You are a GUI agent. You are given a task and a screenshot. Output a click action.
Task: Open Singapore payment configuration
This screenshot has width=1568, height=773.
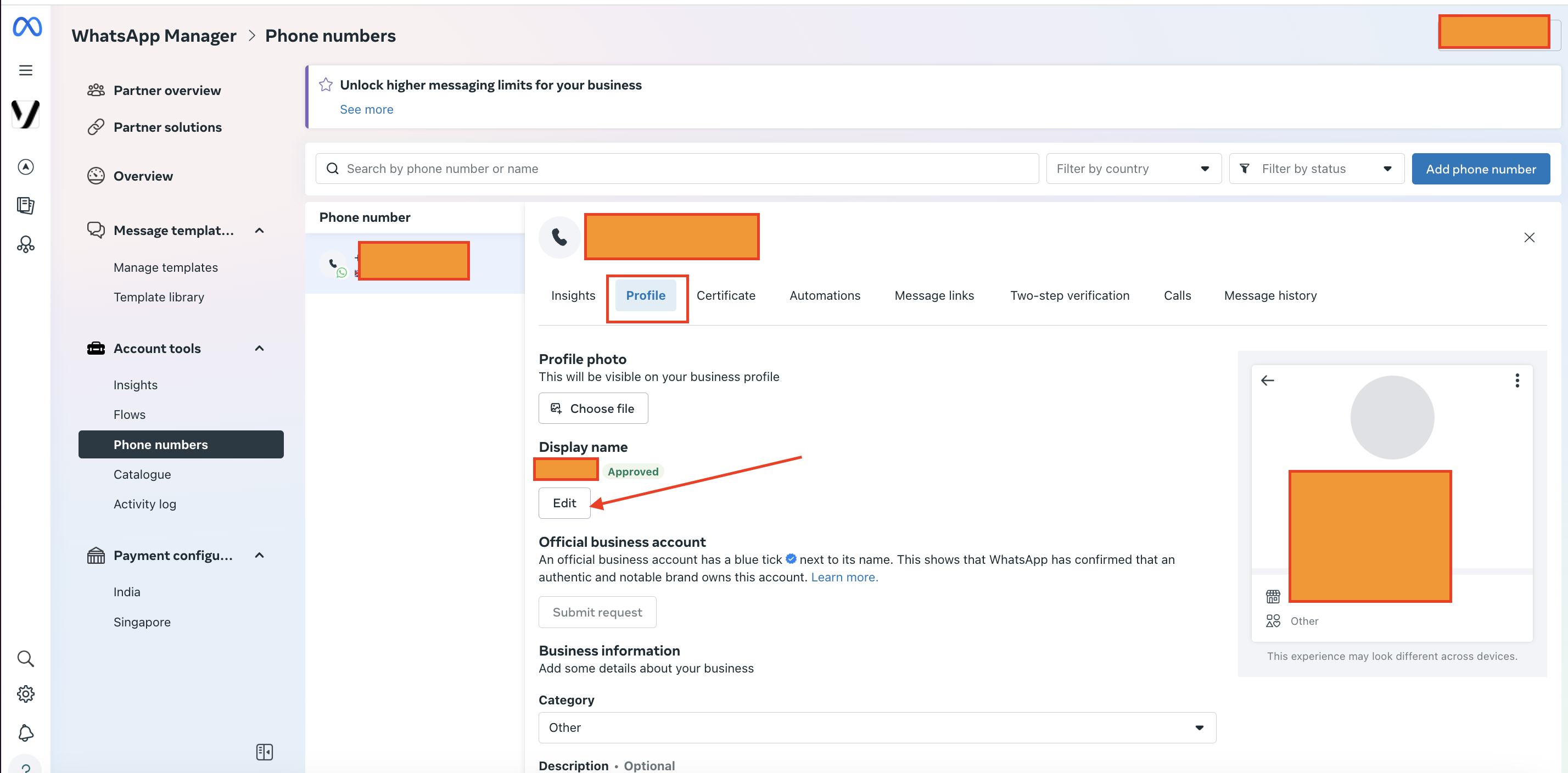[x=142, y=622]
